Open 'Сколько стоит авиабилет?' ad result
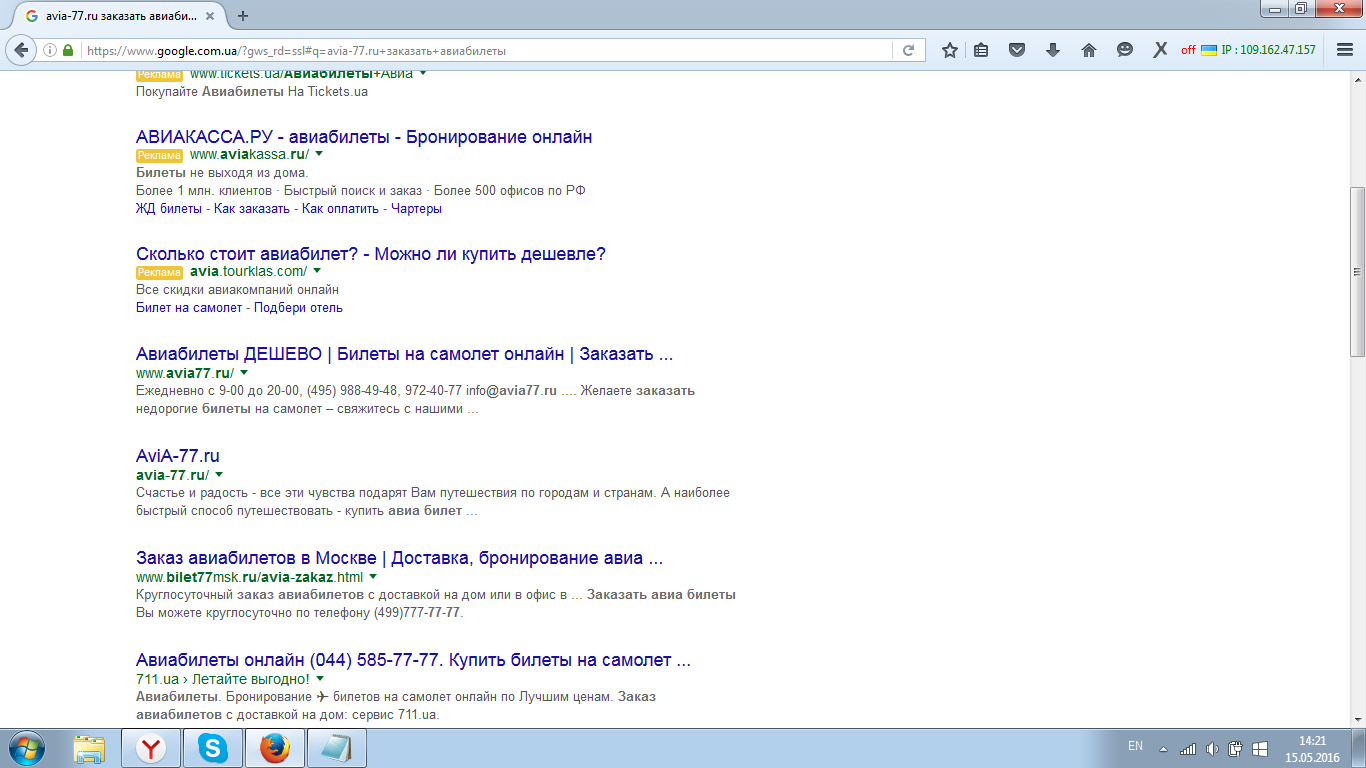The image size is (1366, 768). point(371,254)
